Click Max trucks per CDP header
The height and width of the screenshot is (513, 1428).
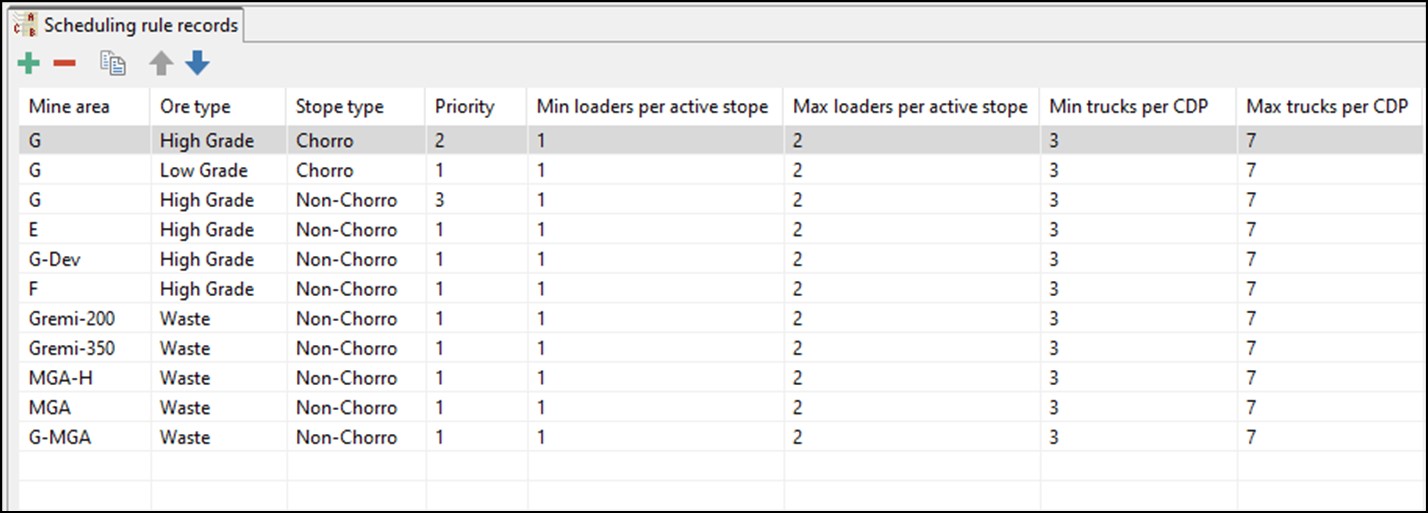[x=1327, y=106]
